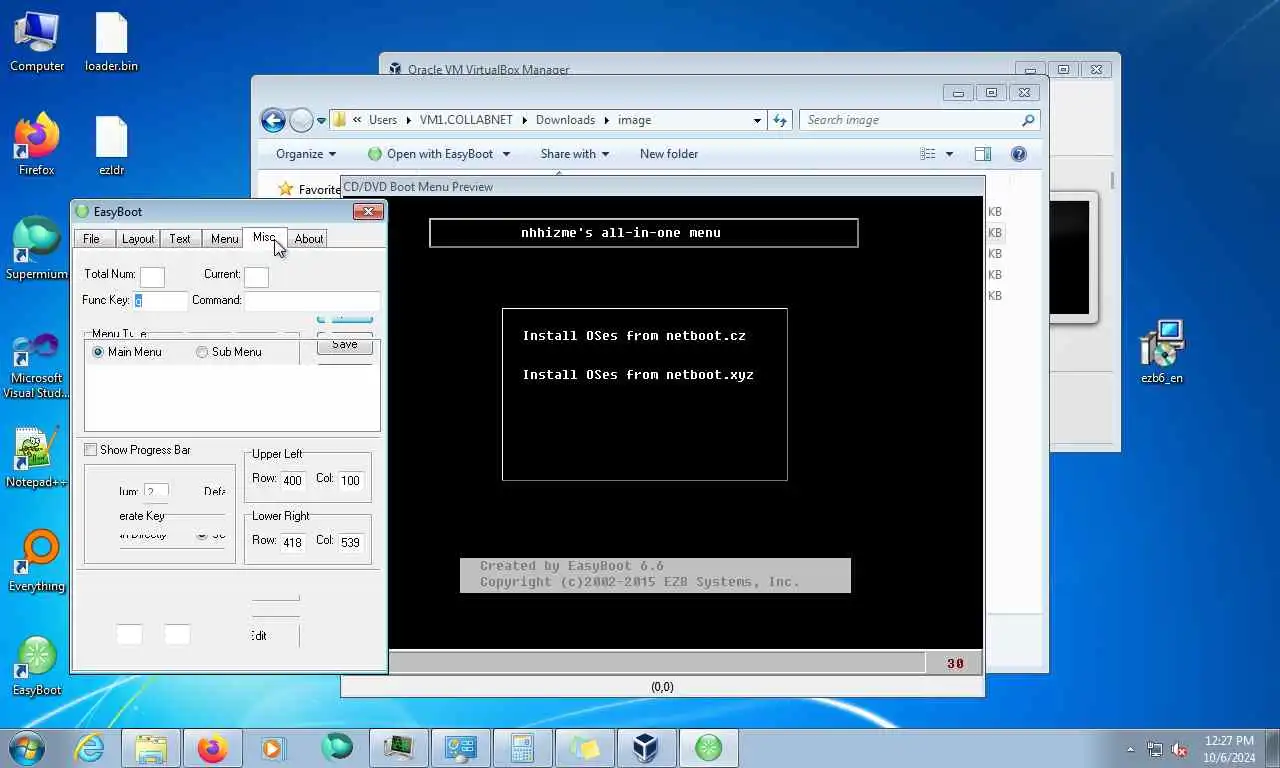Select the Sub Menu radio button
Viewport: 1280px width, 768px height.
[202, 352]
